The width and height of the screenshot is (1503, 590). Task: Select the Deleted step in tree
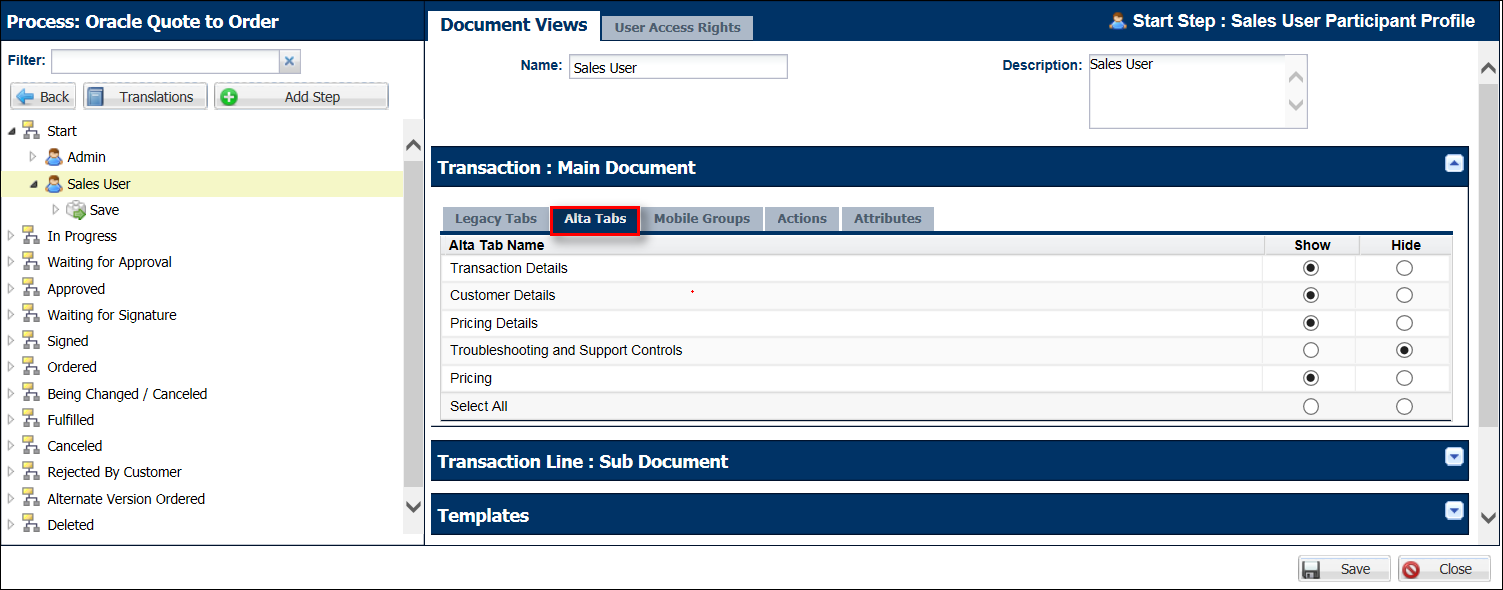(70, 525)
